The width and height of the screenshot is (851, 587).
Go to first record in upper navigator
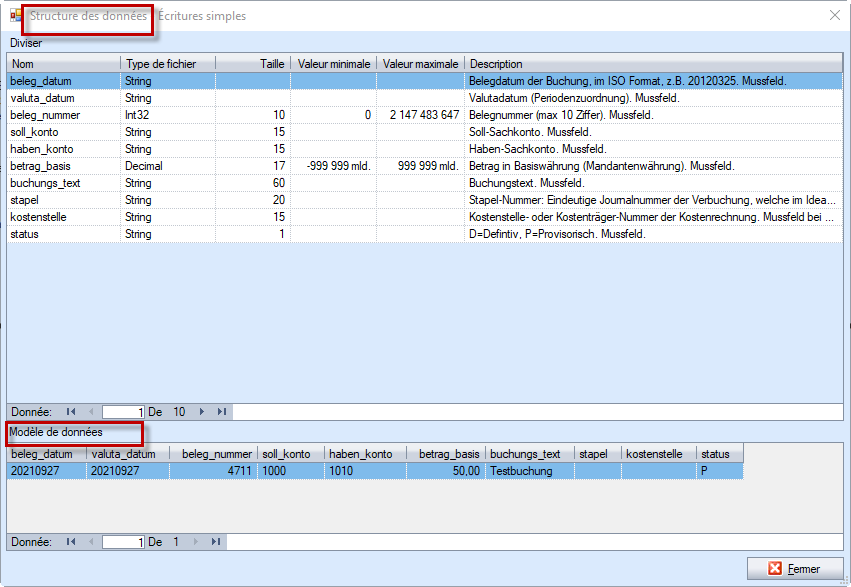point(71,411)
